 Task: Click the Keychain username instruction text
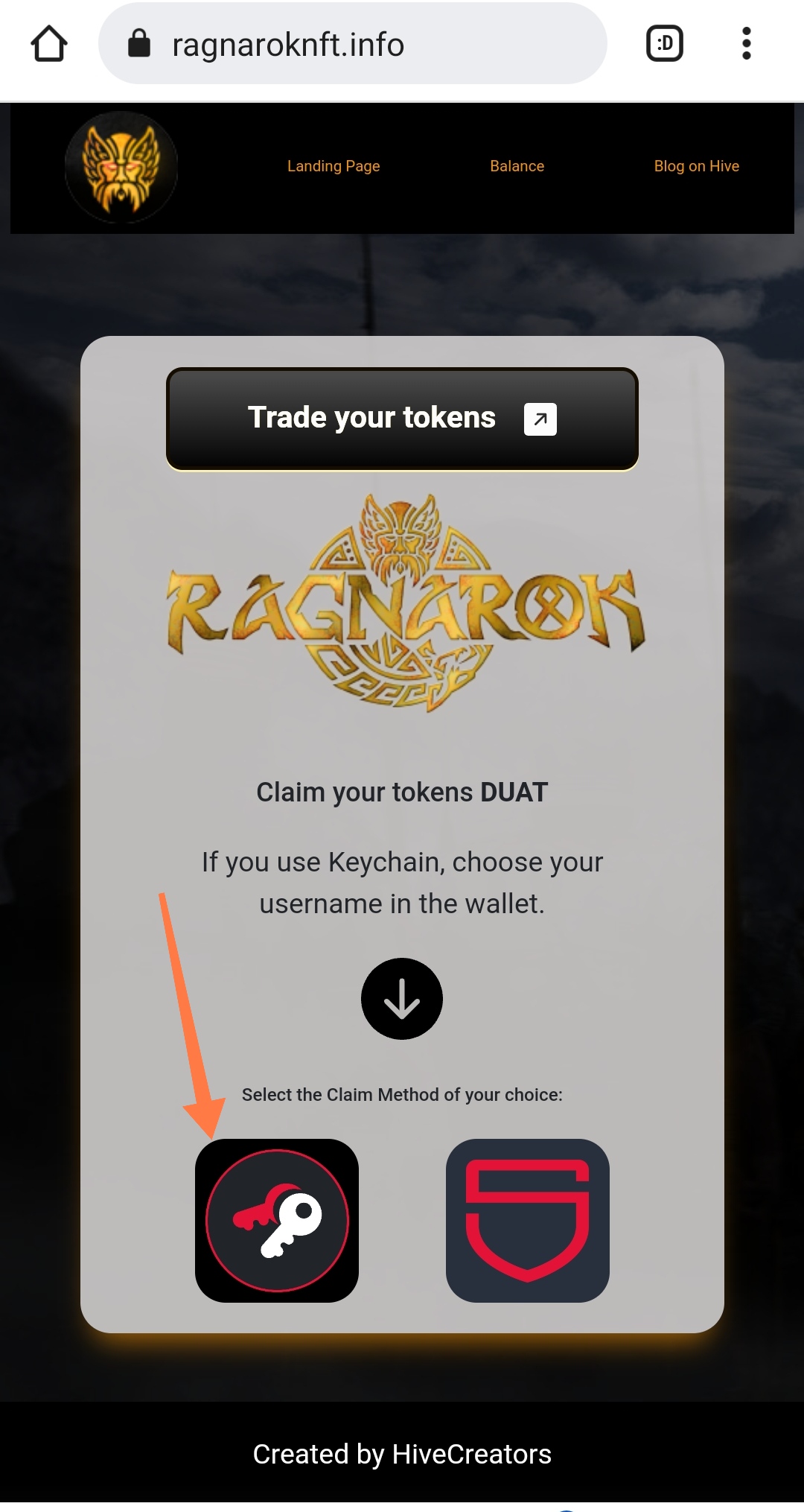click(x=402, y=883)
